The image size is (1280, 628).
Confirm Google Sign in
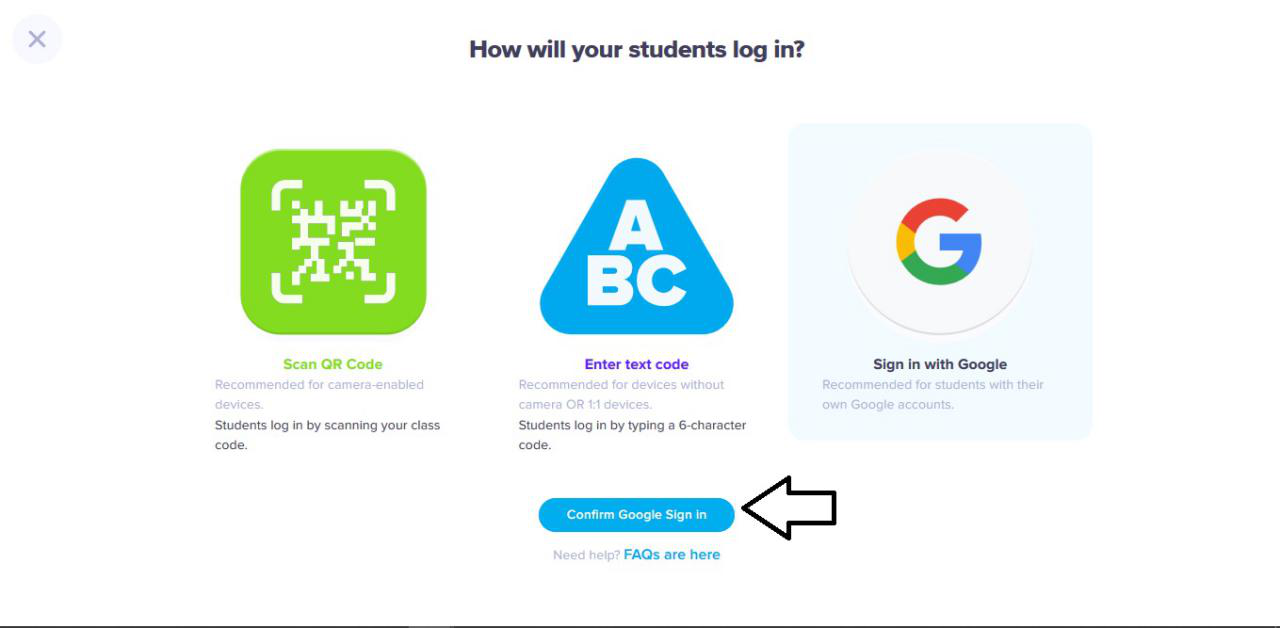(x=637, y=515)
